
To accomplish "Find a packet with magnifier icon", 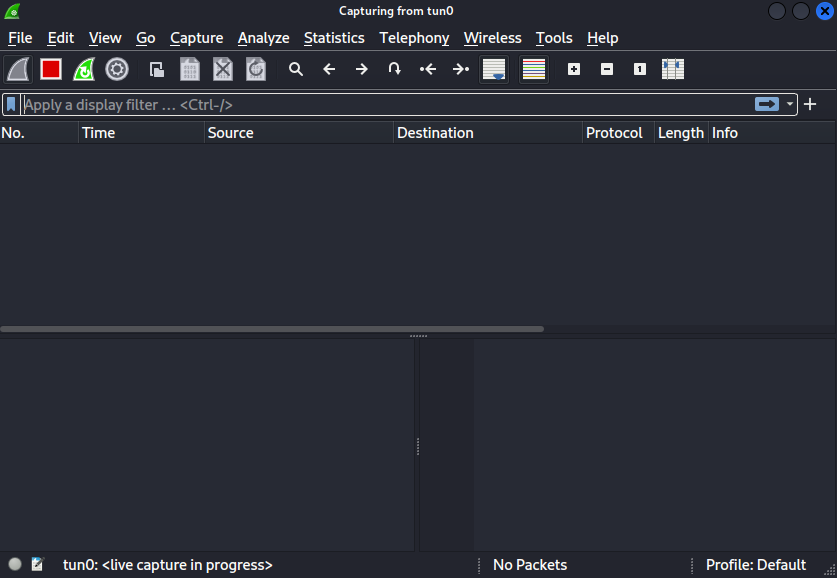I will [x=296, y=69].
